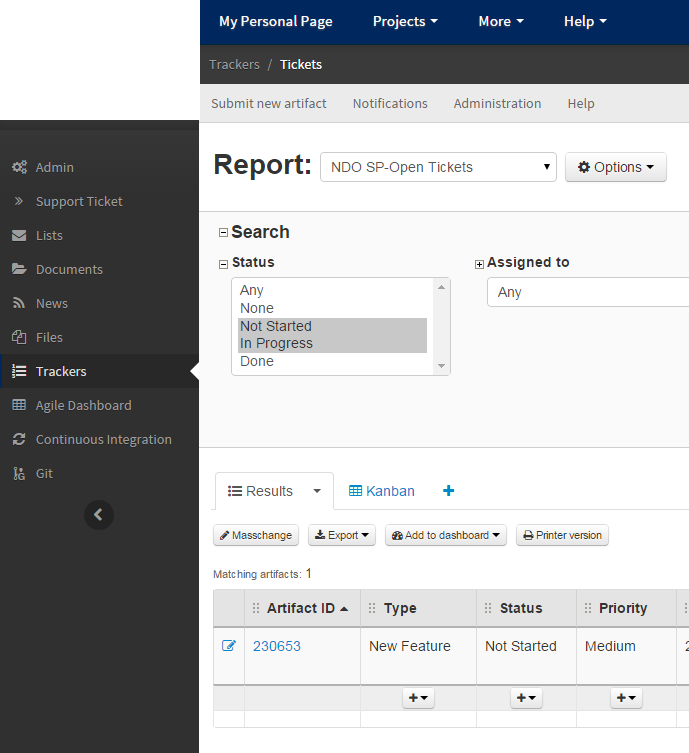Click the Printer version button
Image resolution: width=689 pixels, height=753 pixels.
click(562, 535)
